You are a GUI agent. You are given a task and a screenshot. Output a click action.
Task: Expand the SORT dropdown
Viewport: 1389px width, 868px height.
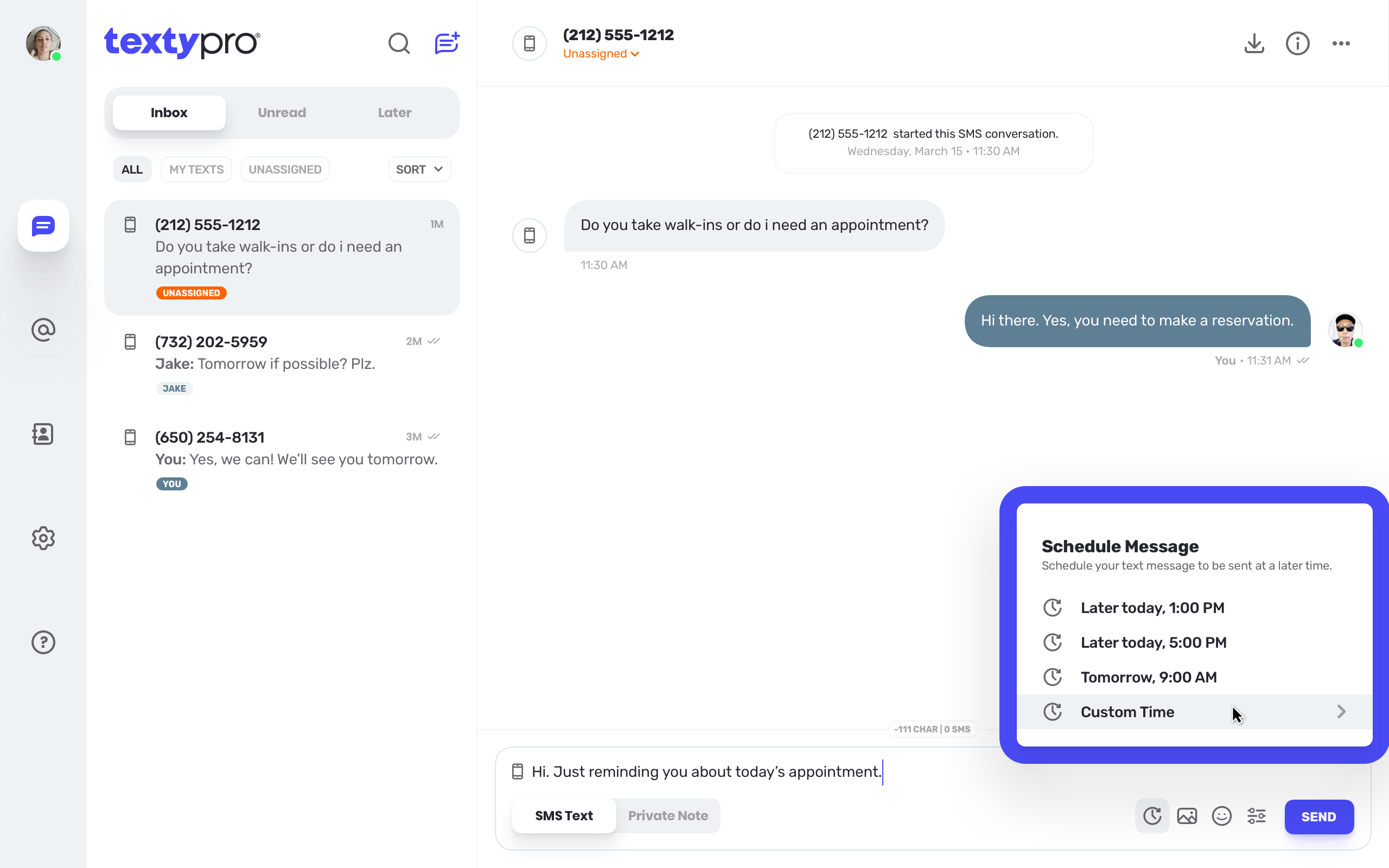point(419,169)
